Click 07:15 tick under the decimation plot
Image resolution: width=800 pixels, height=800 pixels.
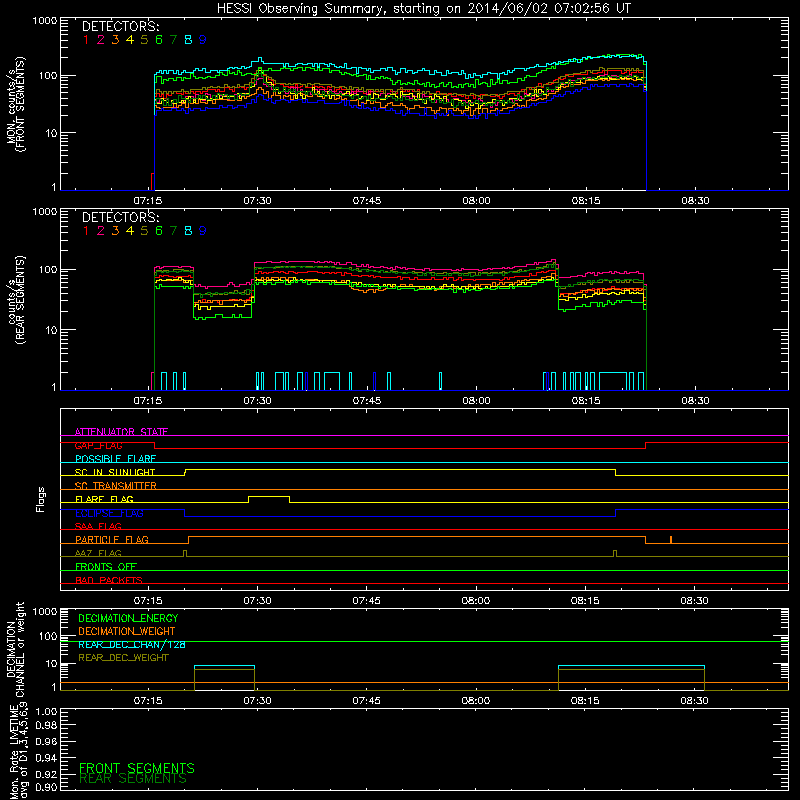point(147,701)
